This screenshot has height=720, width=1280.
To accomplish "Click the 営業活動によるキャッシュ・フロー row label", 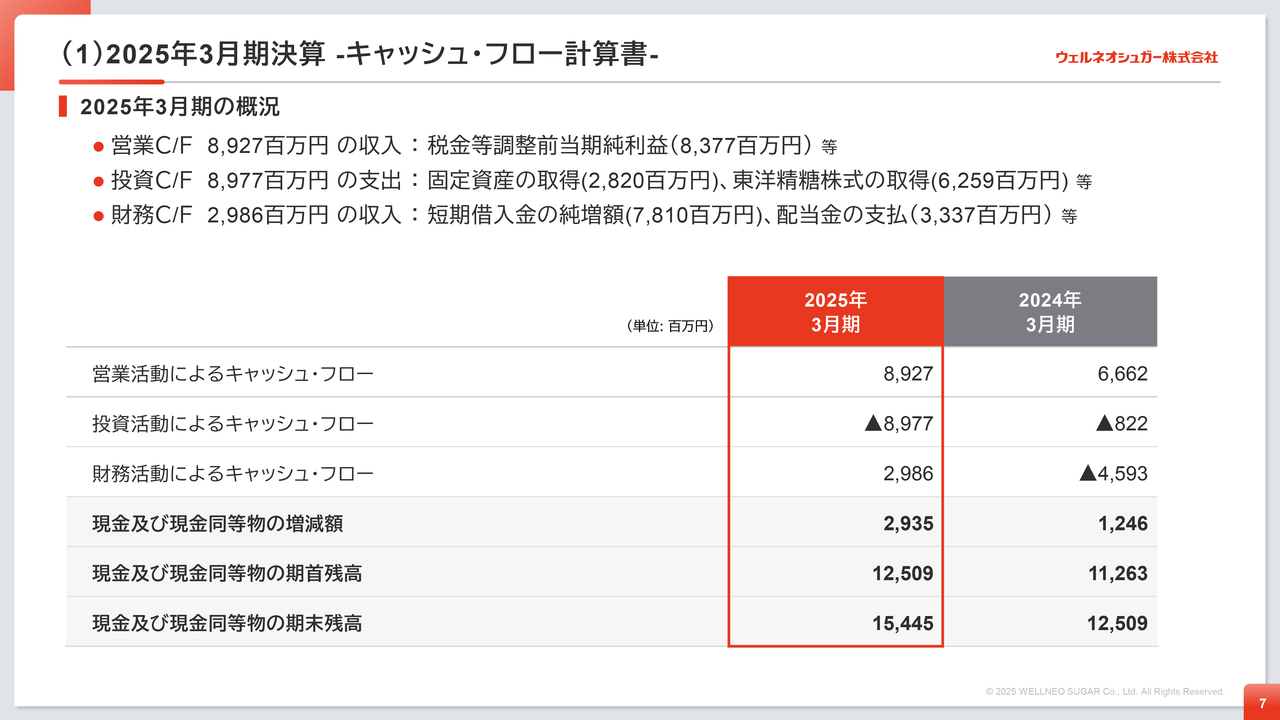I will (232, 374).
